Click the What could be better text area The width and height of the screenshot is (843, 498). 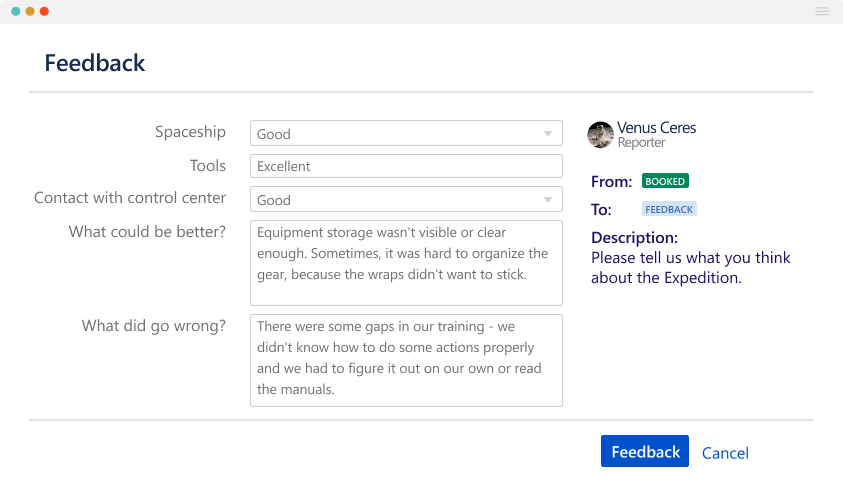pyautogui.click(x=406, y=262)
